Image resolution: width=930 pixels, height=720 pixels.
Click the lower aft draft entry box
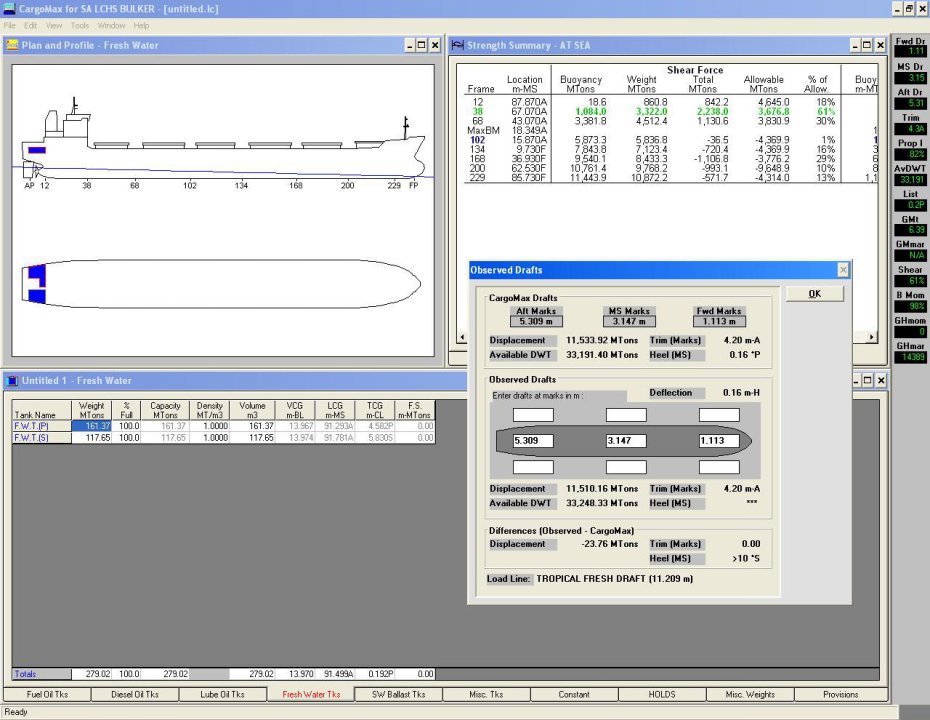click(533, 467)
